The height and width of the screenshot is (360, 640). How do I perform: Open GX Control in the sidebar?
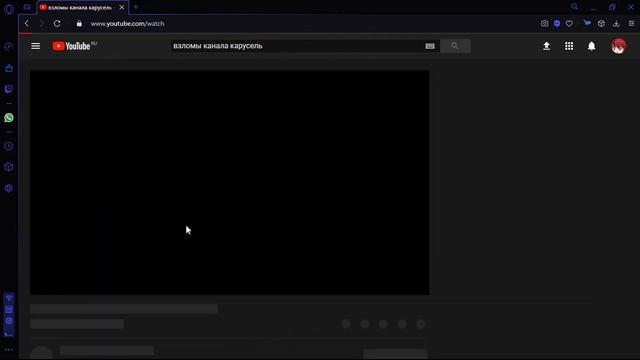click(x=9, y=47)
